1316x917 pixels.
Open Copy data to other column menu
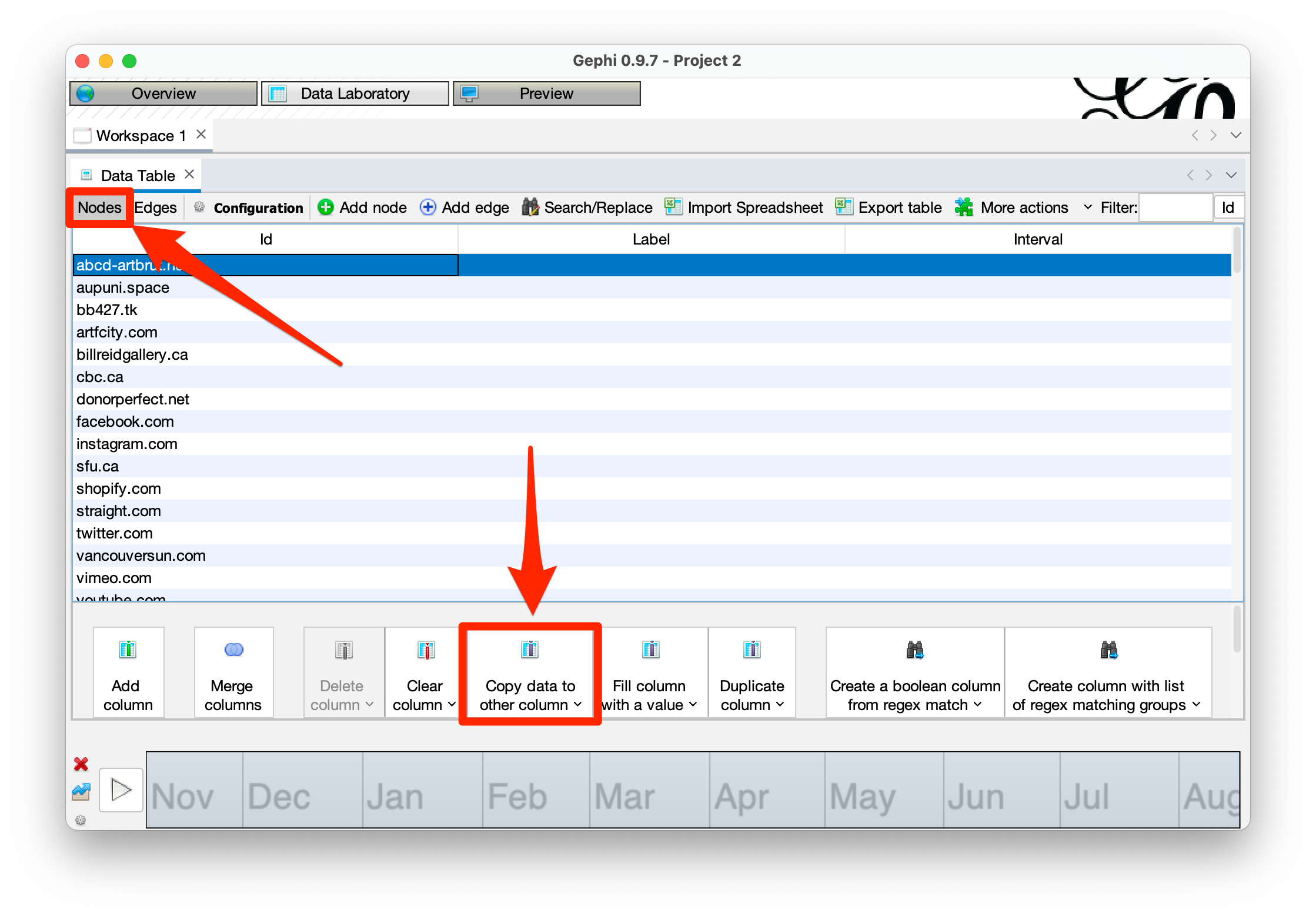(530, 673)
